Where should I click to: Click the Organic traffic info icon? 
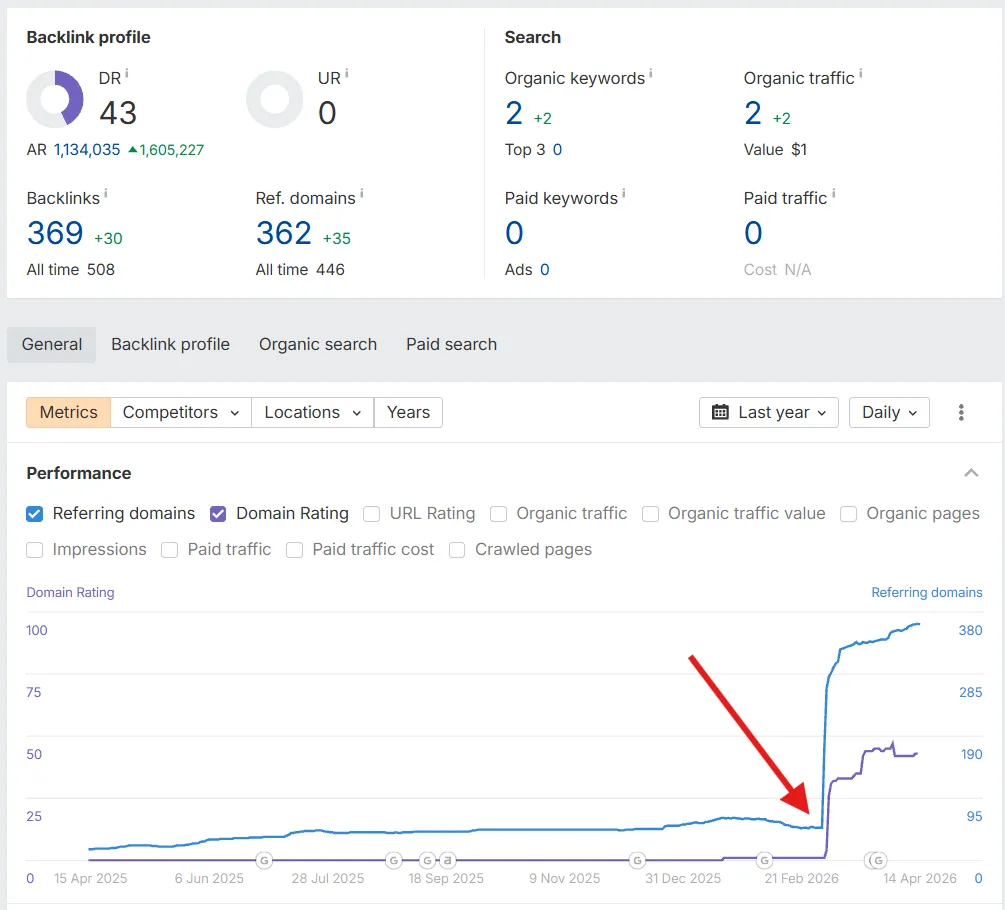860,74
